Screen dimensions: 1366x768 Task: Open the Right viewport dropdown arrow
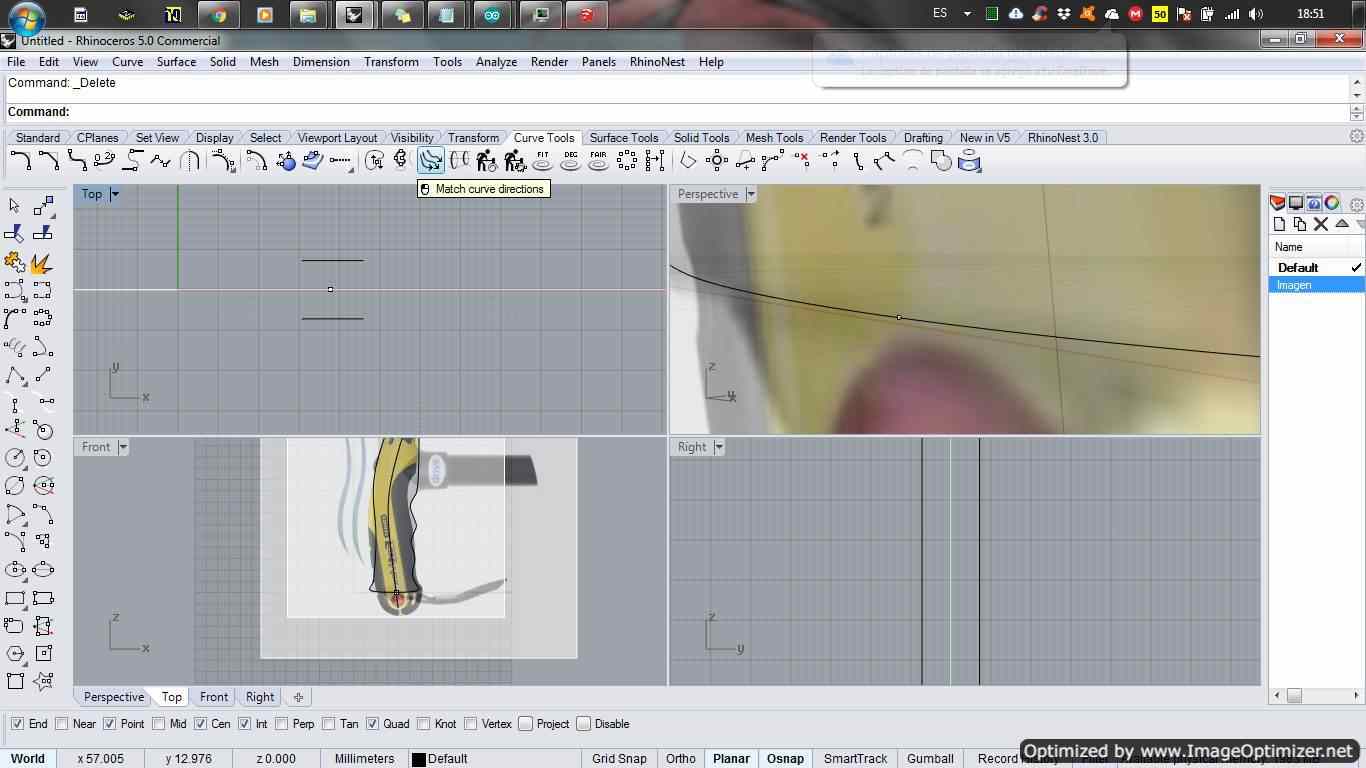(x=719, y=447)
